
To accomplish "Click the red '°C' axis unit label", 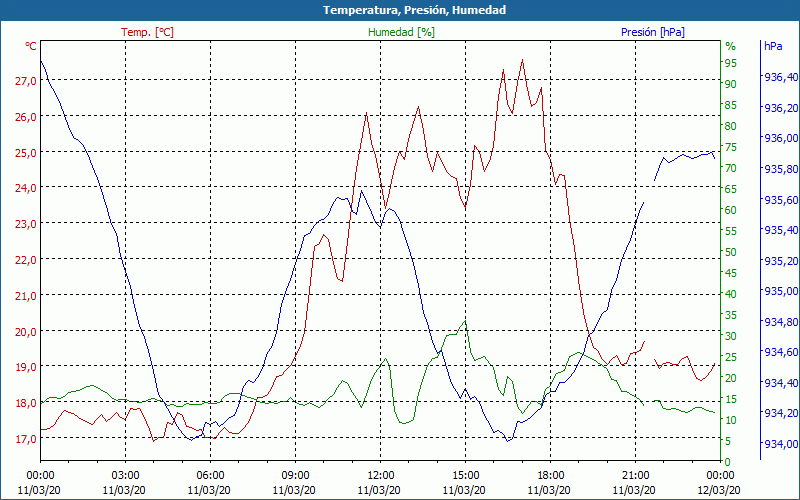I will pos(31,46).
